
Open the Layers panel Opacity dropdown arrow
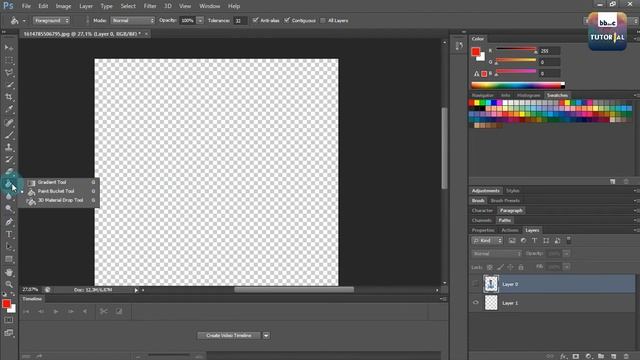[567, 254]
